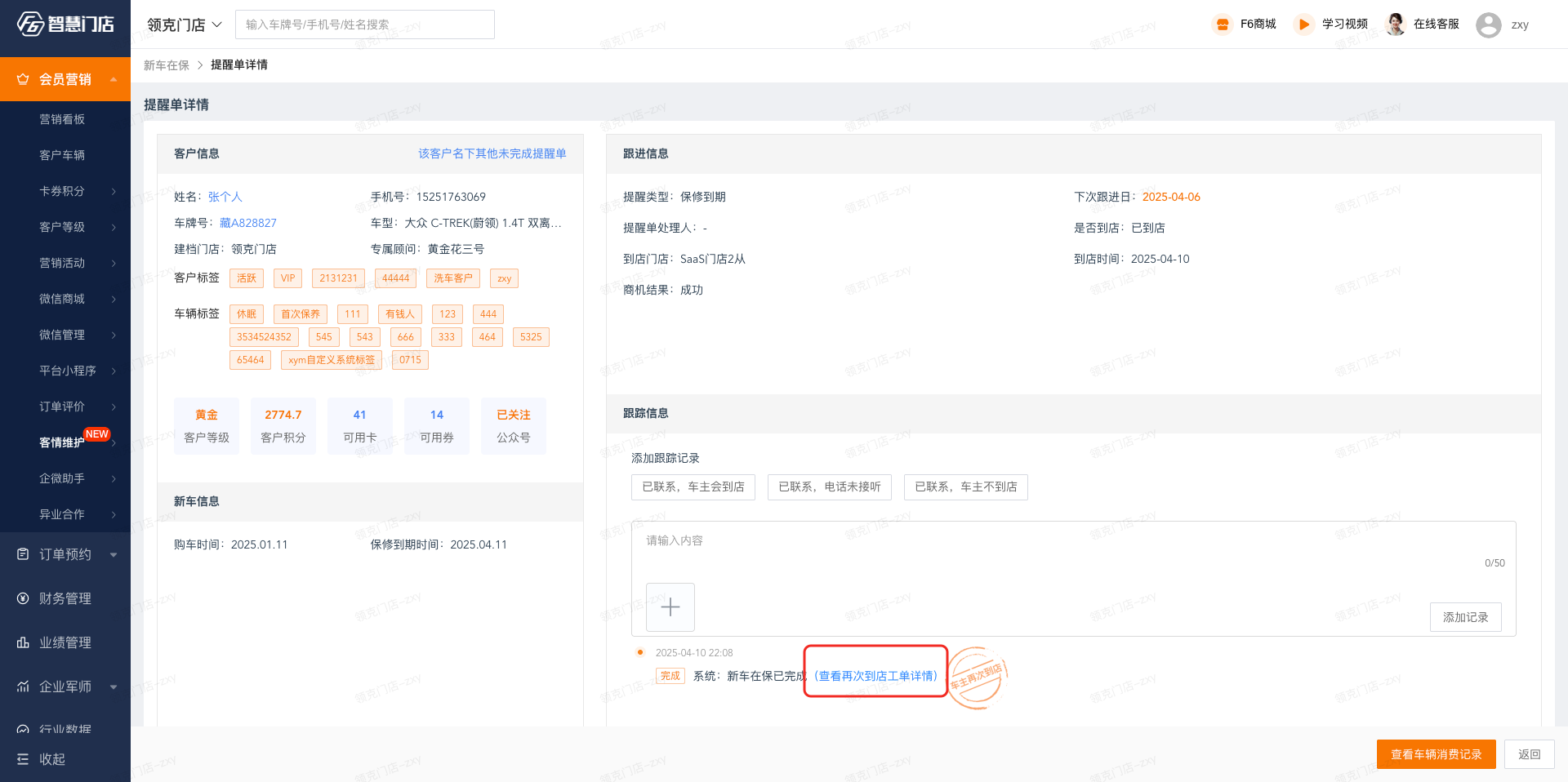
Task: Focus the plate/phone/name search field
Action: pyautogui.click(x=365, y=24)
